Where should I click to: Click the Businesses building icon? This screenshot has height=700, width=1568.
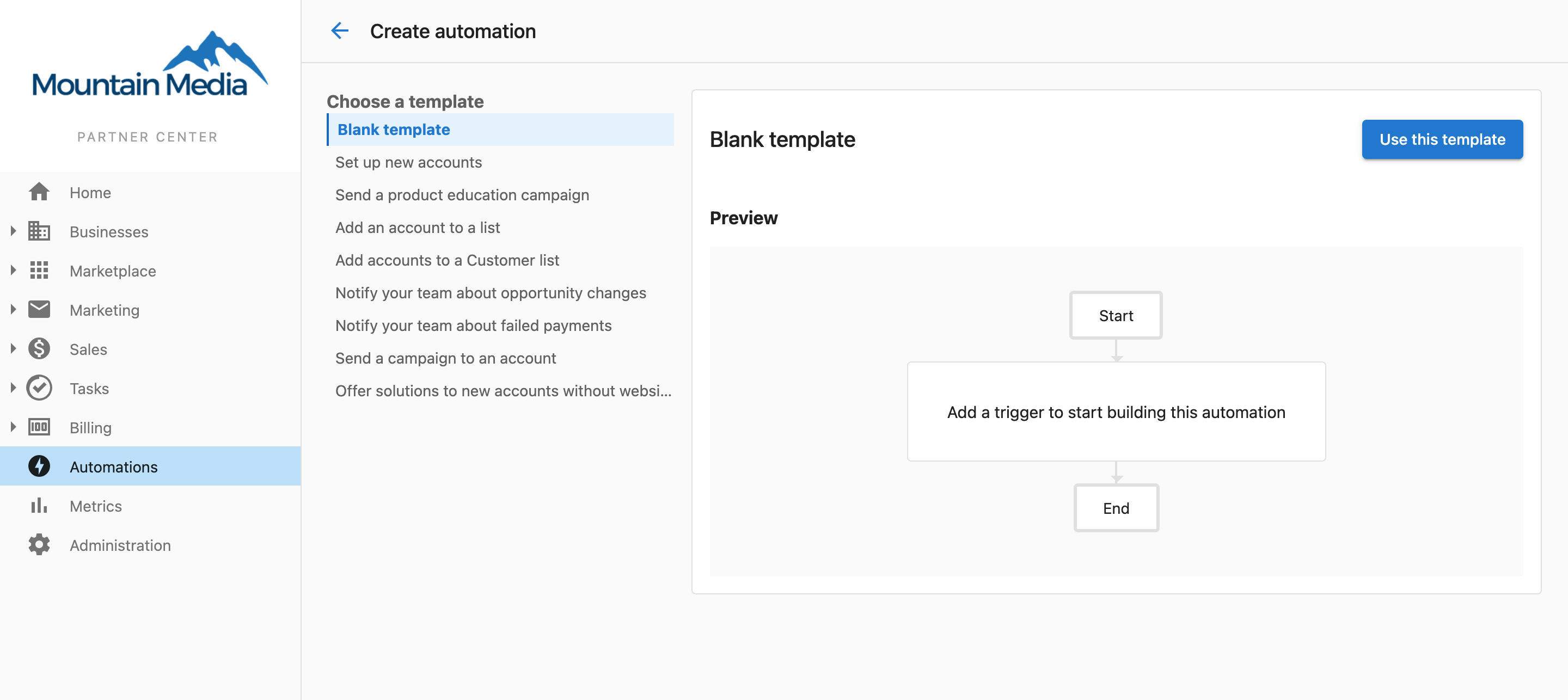pyautogui.click(x=39, y=231)
